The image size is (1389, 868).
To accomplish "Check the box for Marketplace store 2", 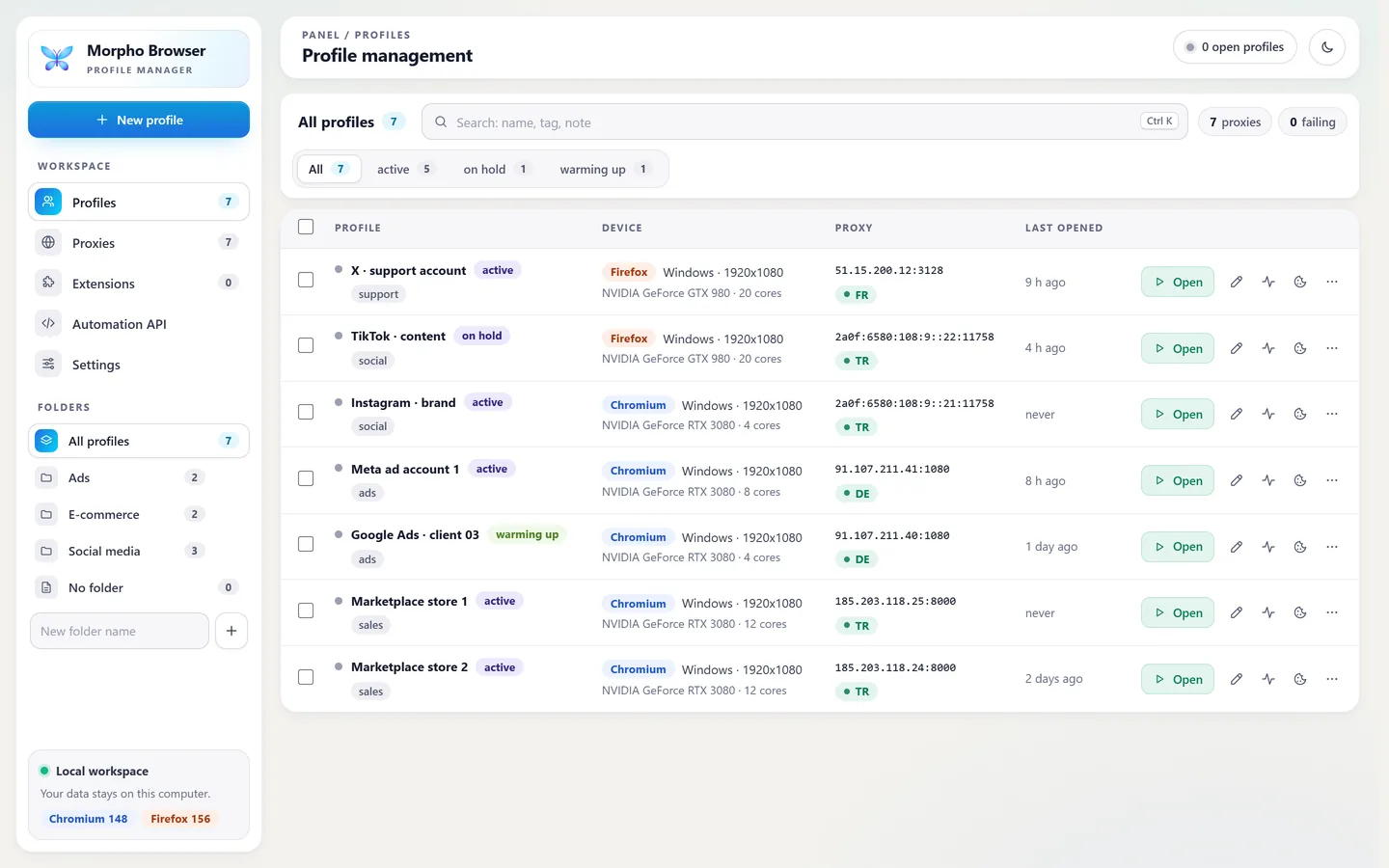I will [x=306, y=677].
